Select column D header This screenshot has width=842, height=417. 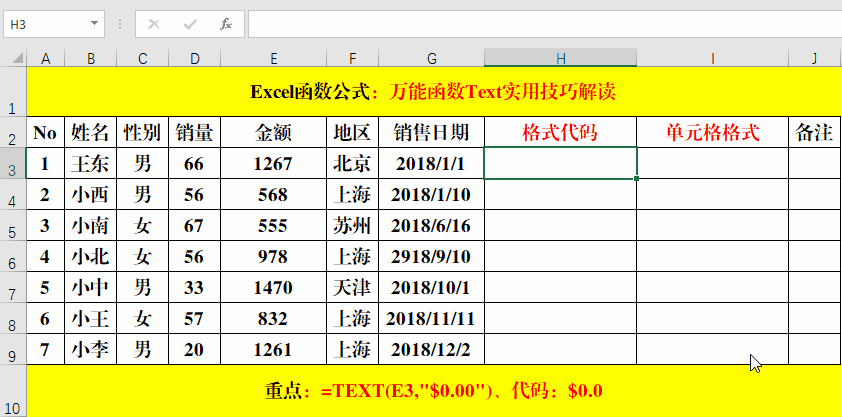coord(194,58)
